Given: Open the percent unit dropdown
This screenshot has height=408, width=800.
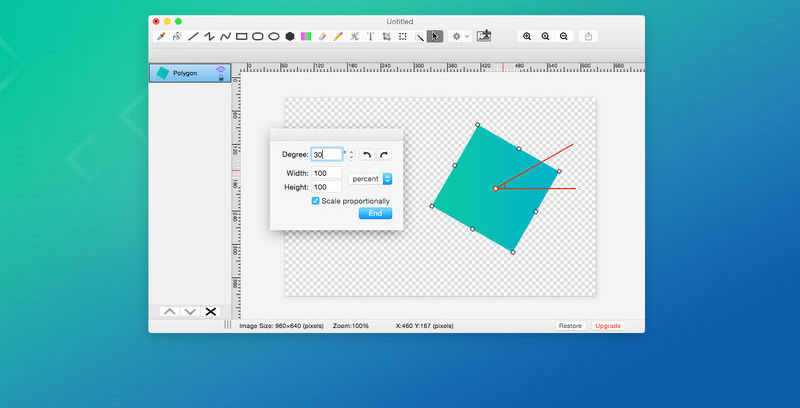Looking at the screenshot, I should coord(371,178).
